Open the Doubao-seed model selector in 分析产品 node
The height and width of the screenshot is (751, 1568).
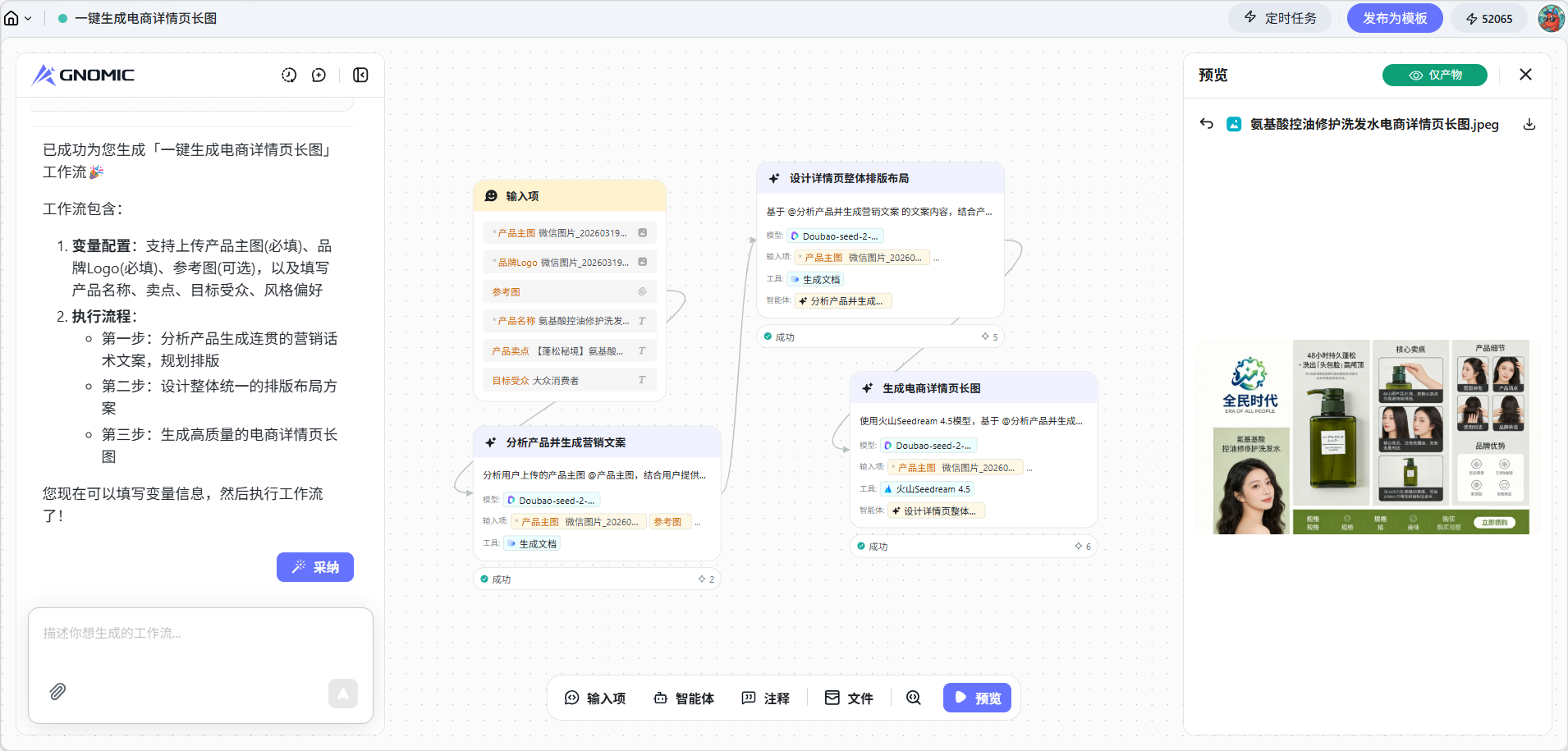pyautogui.click(x=552, y=500)
